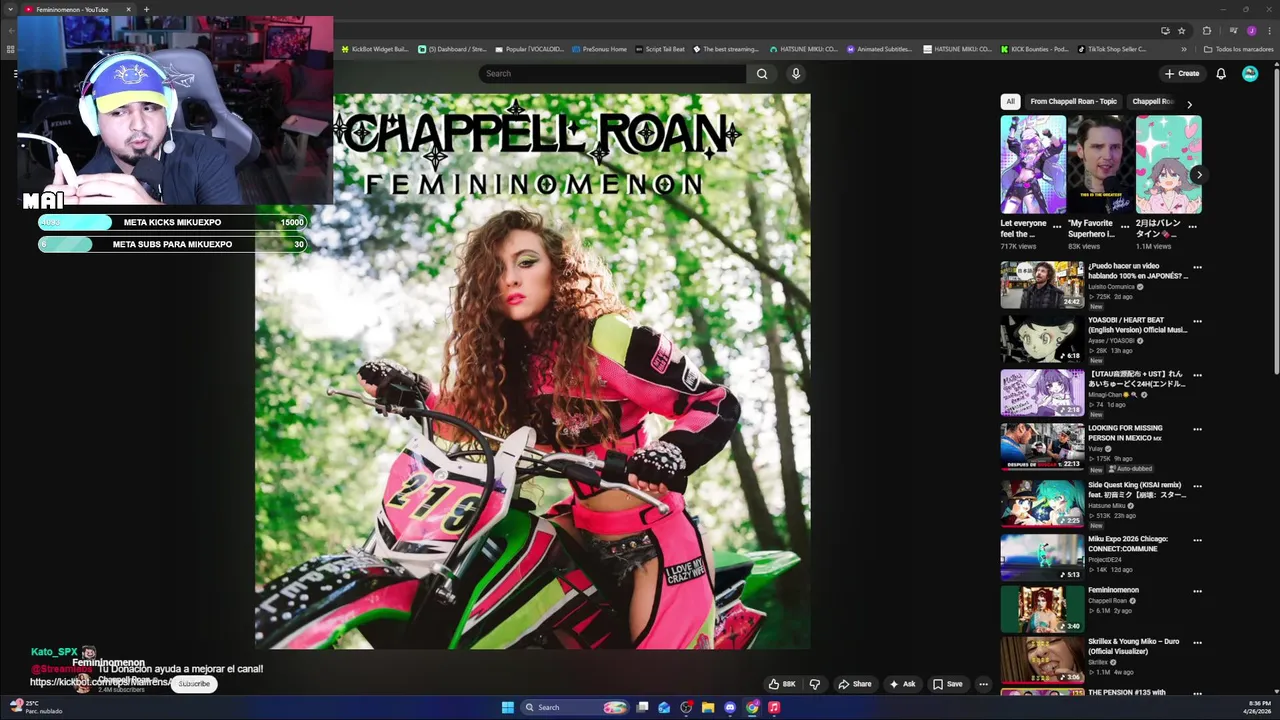This screenshot has height=720, width=1280.
Task: Open the TikTok Shop Seller bookmark
Action: [x=1111, y=49]
